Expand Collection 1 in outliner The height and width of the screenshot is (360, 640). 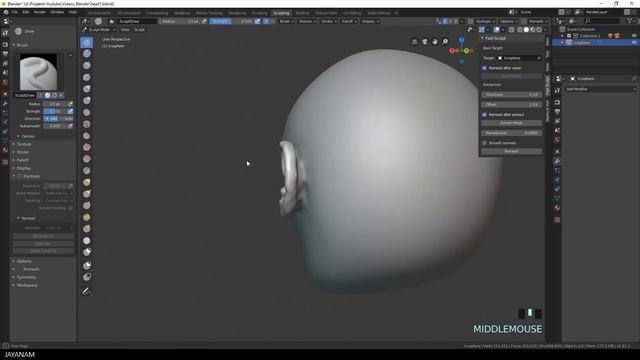(563, 36)
